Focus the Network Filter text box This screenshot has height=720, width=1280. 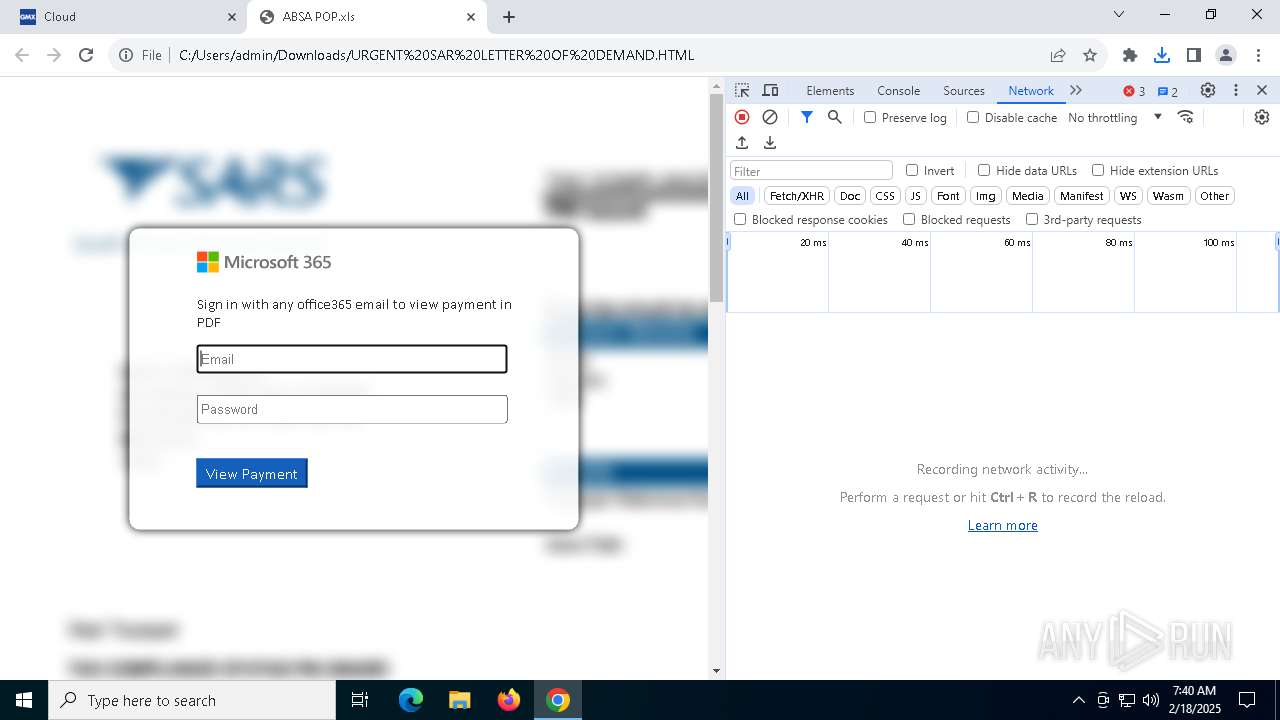click(x=811, y=171)
